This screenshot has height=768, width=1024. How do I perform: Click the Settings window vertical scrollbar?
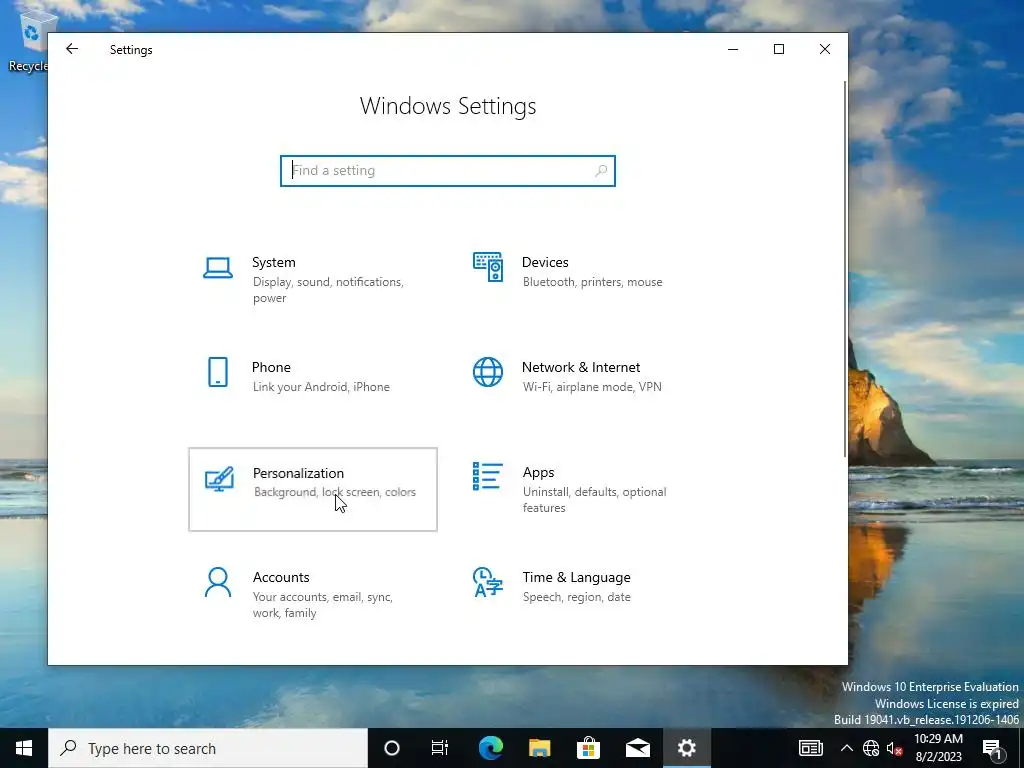(845, 269)
